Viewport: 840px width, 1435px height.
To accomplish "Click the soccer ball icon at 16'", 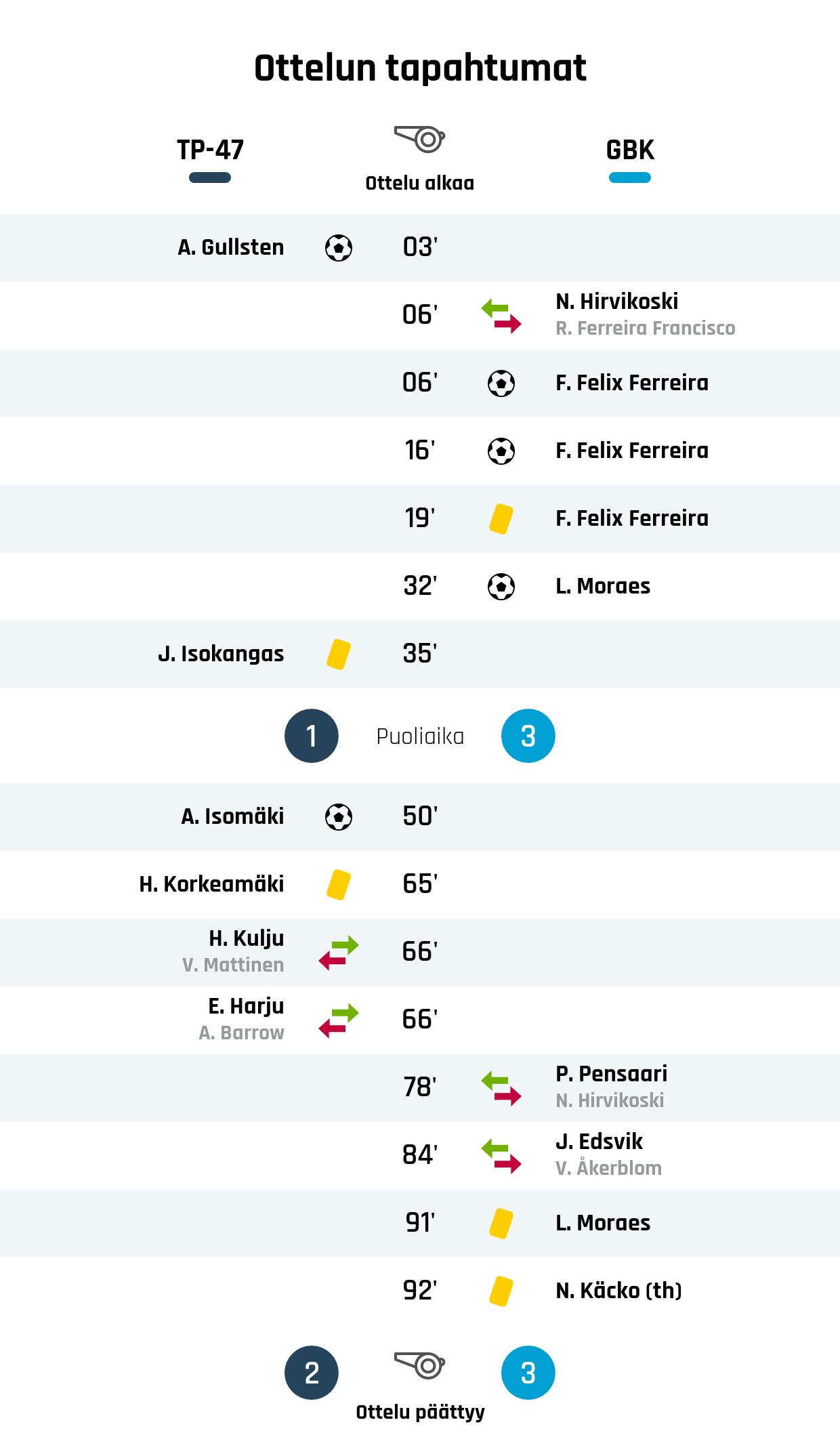I will tap(501, 451).
